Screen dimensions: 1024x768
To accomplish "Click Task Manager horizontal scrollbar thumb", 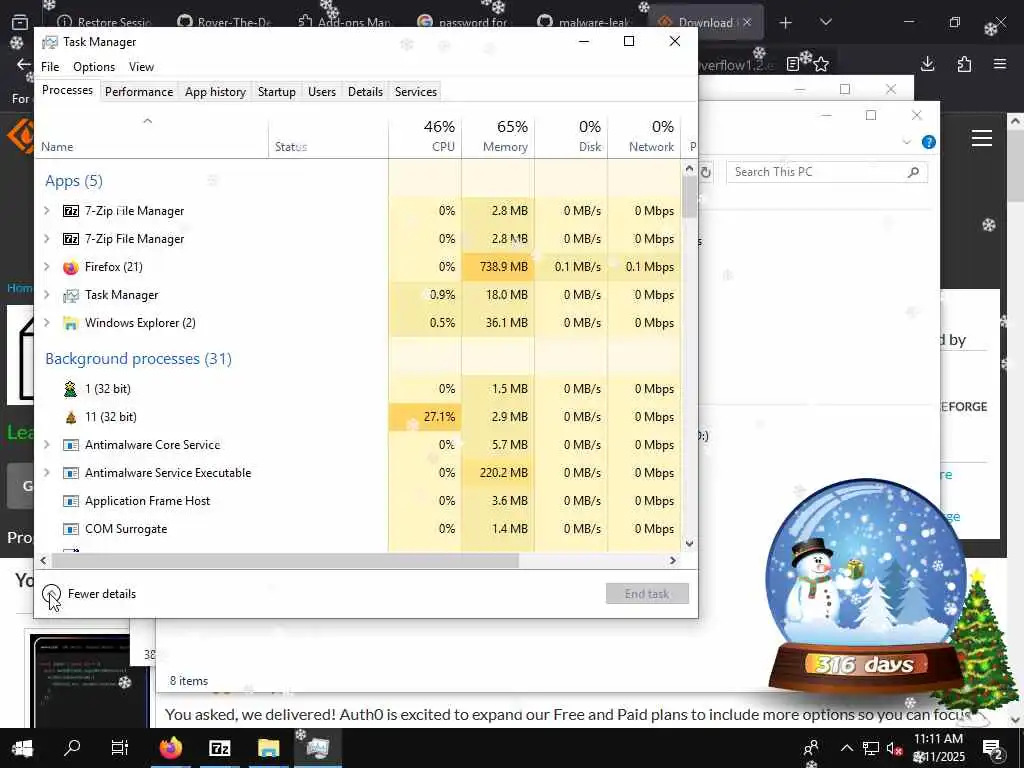I will pos(285,560).
